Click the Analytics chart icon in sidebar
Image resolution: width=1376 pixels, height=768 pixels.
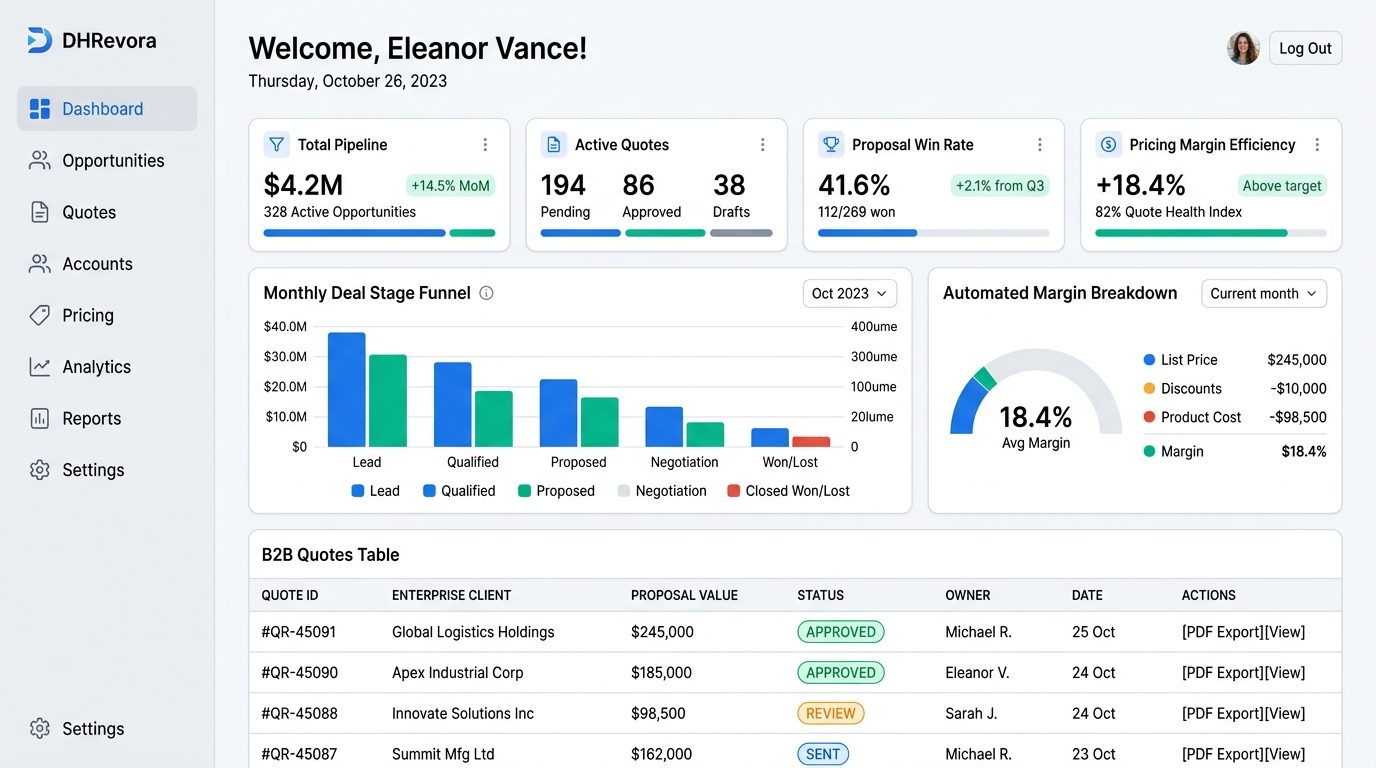[x=40, y=367]
